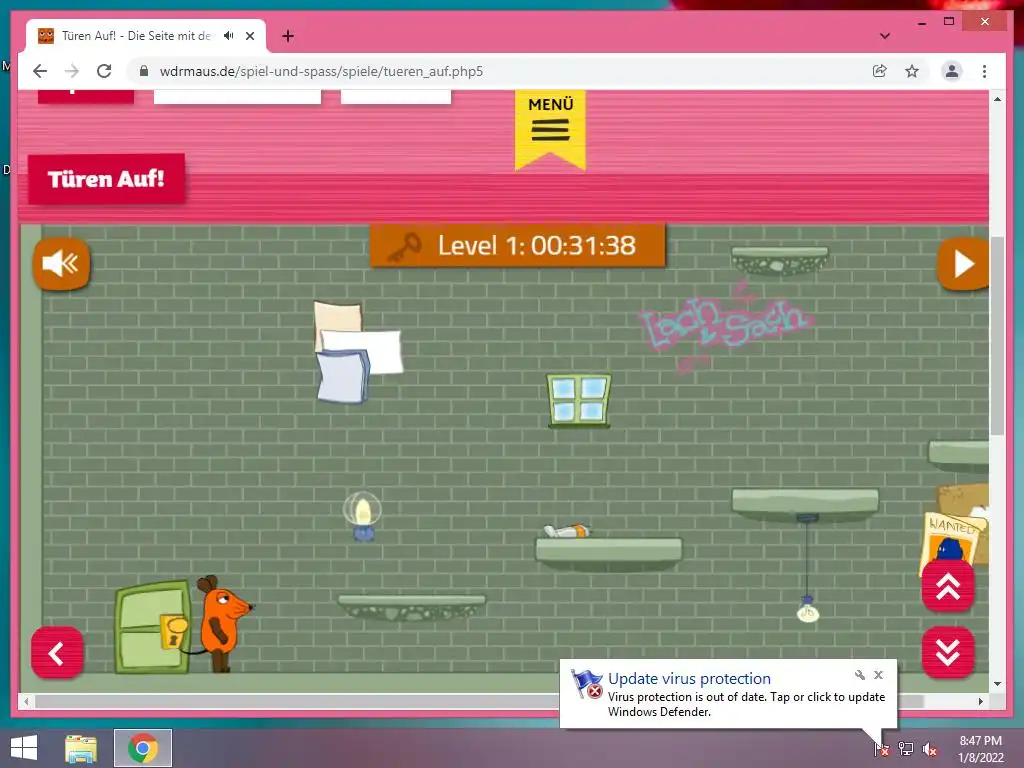Image resolution: width=1024 pixels, height=768 pixels.
Task: Open Chrome three-dot menu
Action: pos(984,71)
